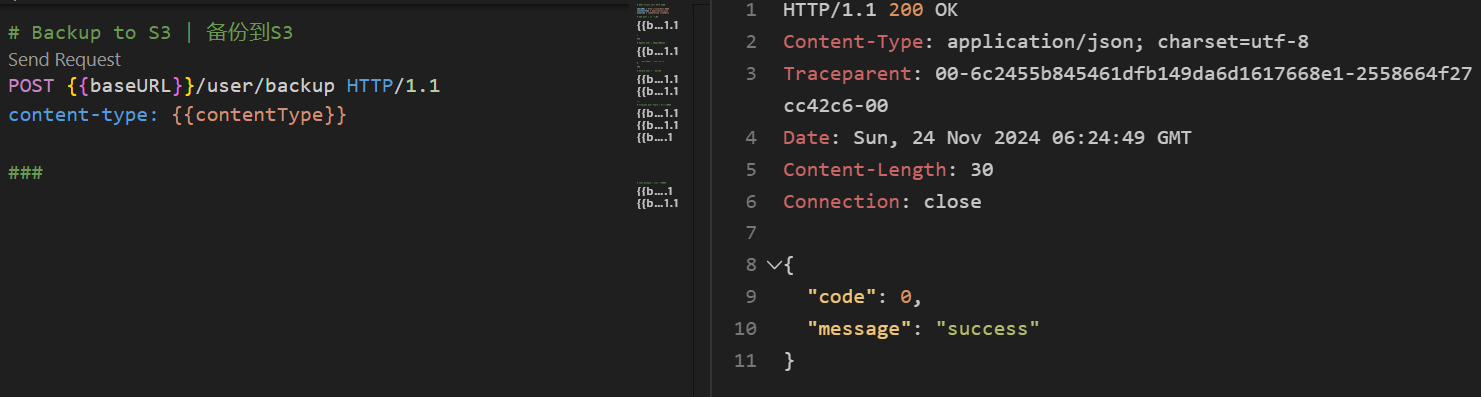Collapse the JSON body fold chevron at line 8

click(x=773, y=265)
